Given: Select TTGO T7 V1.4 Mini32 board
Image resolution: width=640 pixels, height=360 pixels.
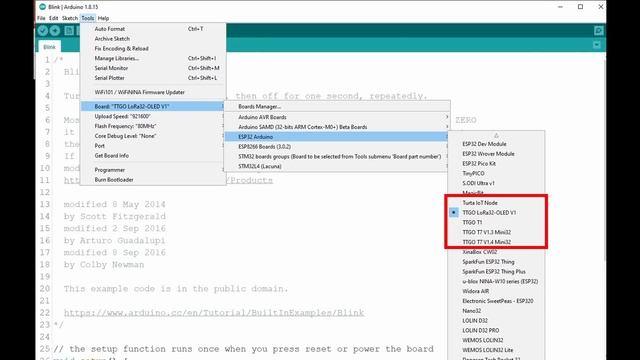Looking at the screenshot, I should [x=496, y=242].
